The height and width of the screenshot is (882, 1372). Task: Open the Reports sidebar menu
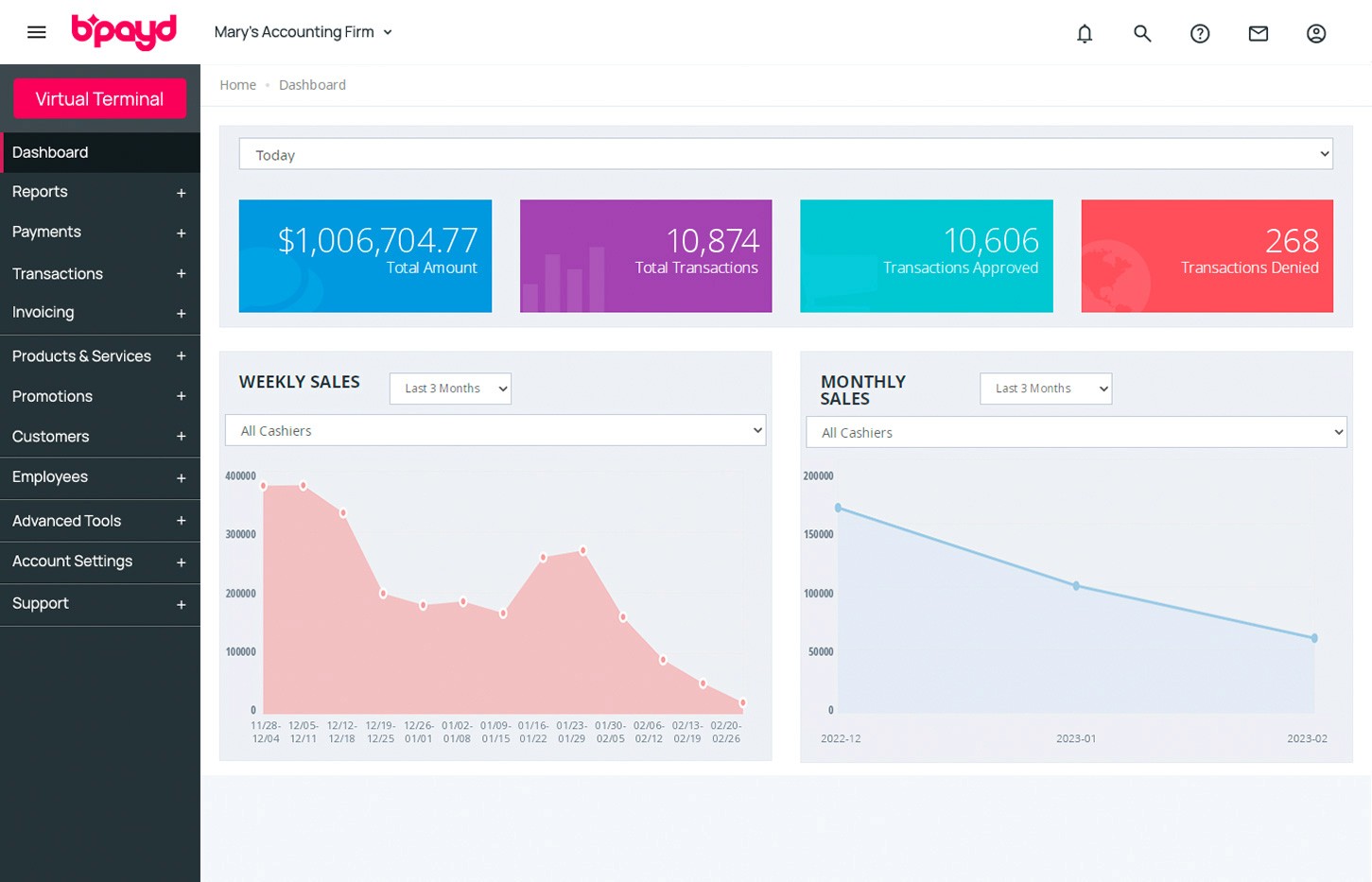point(100,192)
